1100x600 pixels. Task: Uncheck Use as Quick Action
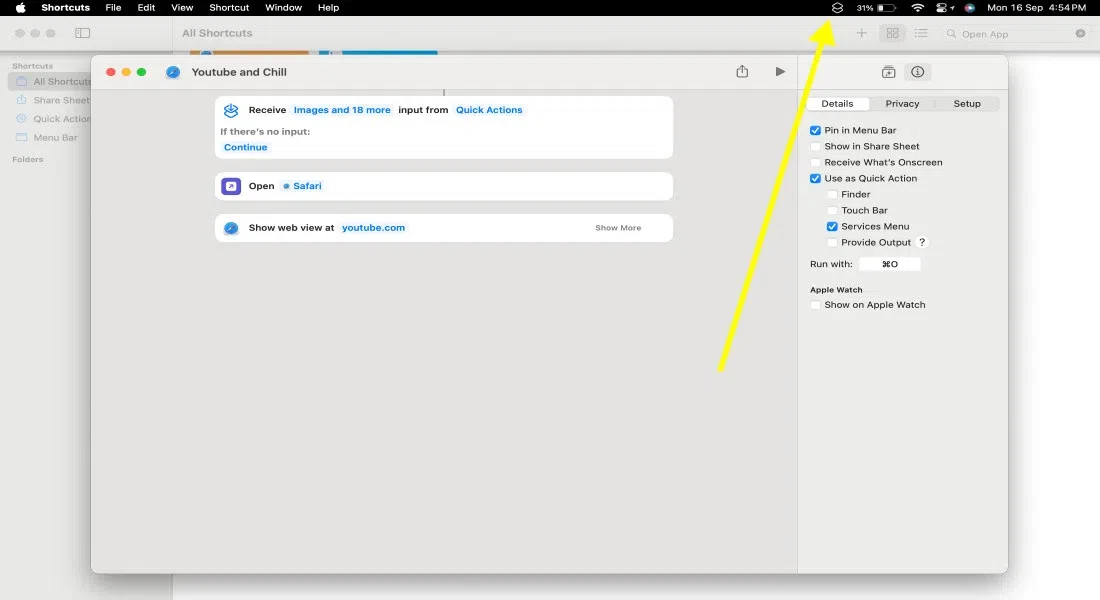tap(815, 179)
